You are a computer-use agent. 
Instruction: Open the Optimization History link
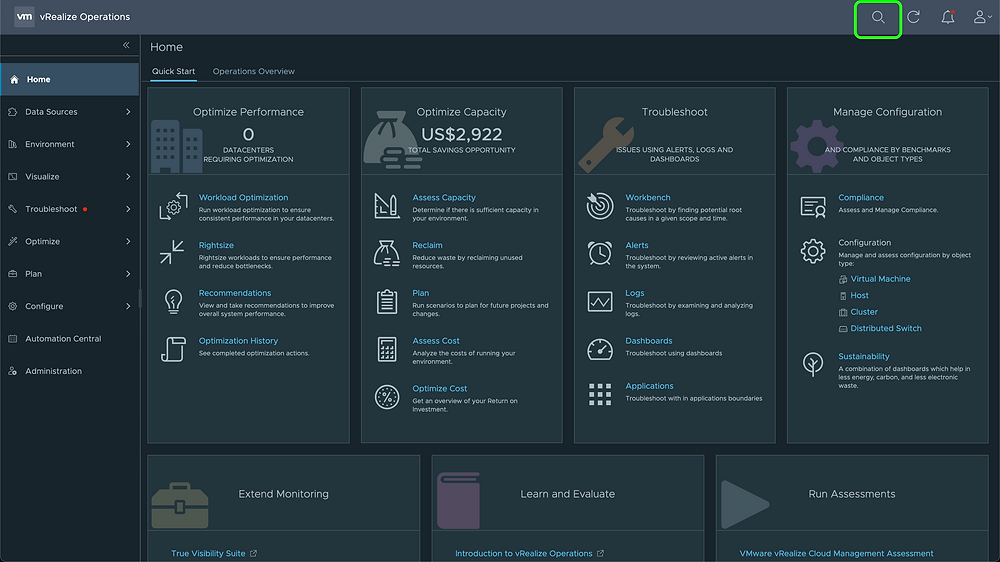[x=238, y=341]
